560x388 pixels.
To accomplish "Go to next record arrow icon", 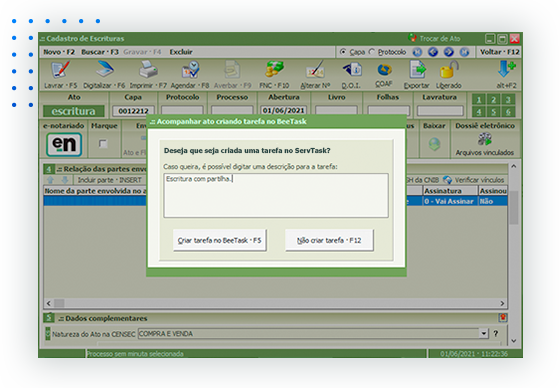I will [x=449, y=52].
